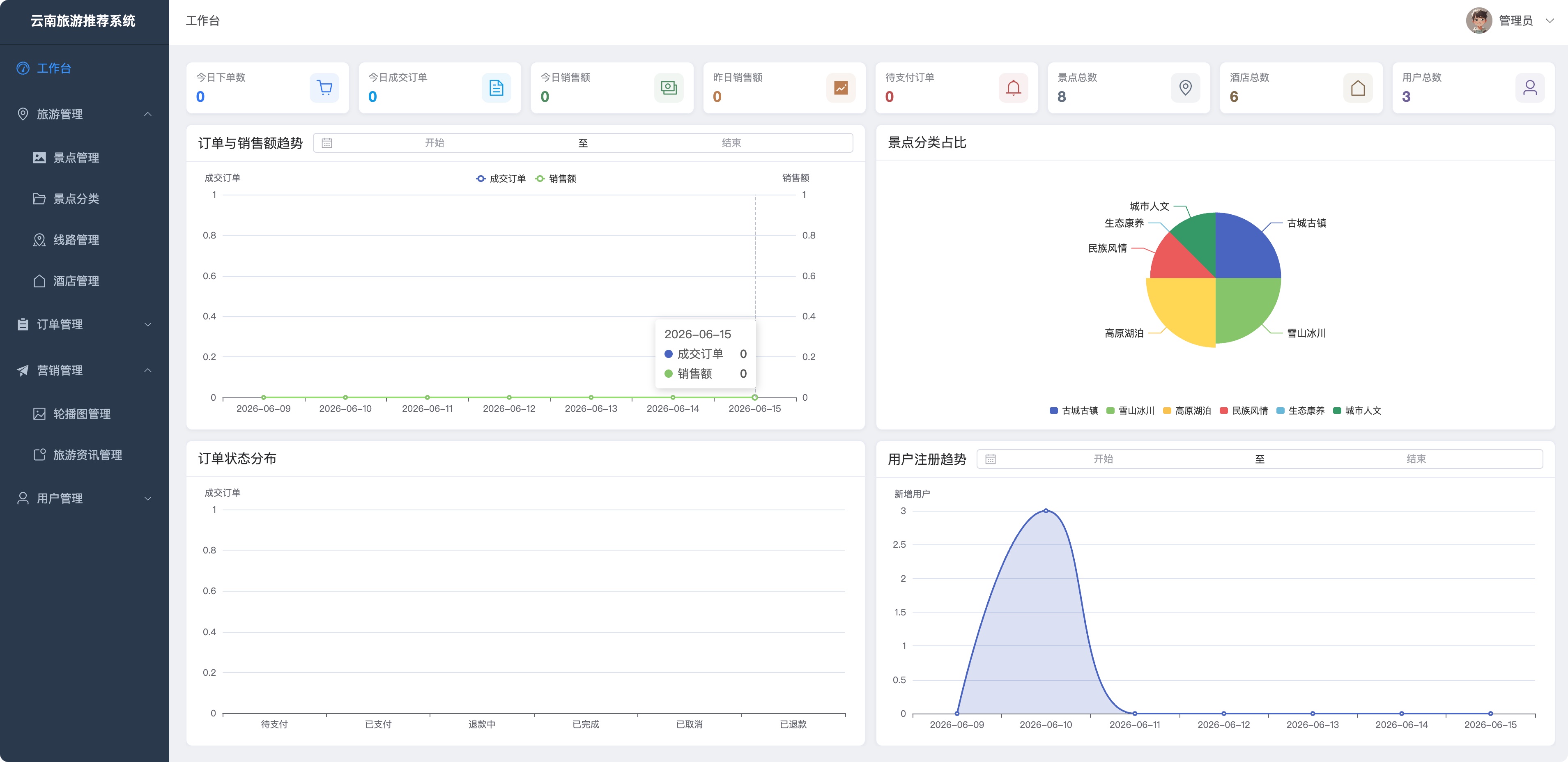
Task: Open the 管理员 account dropdown arrow
Action: pos(1549,21)
